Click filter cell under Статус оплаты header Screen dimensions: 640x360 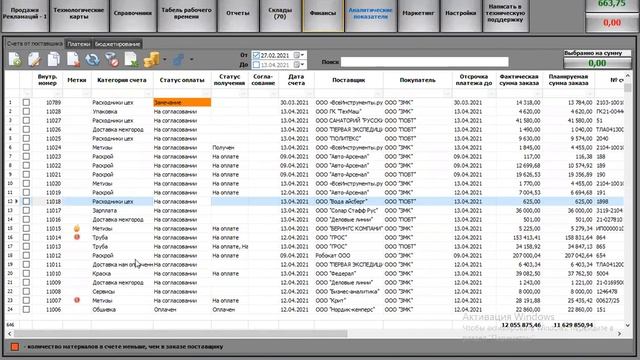coord(182,93)
